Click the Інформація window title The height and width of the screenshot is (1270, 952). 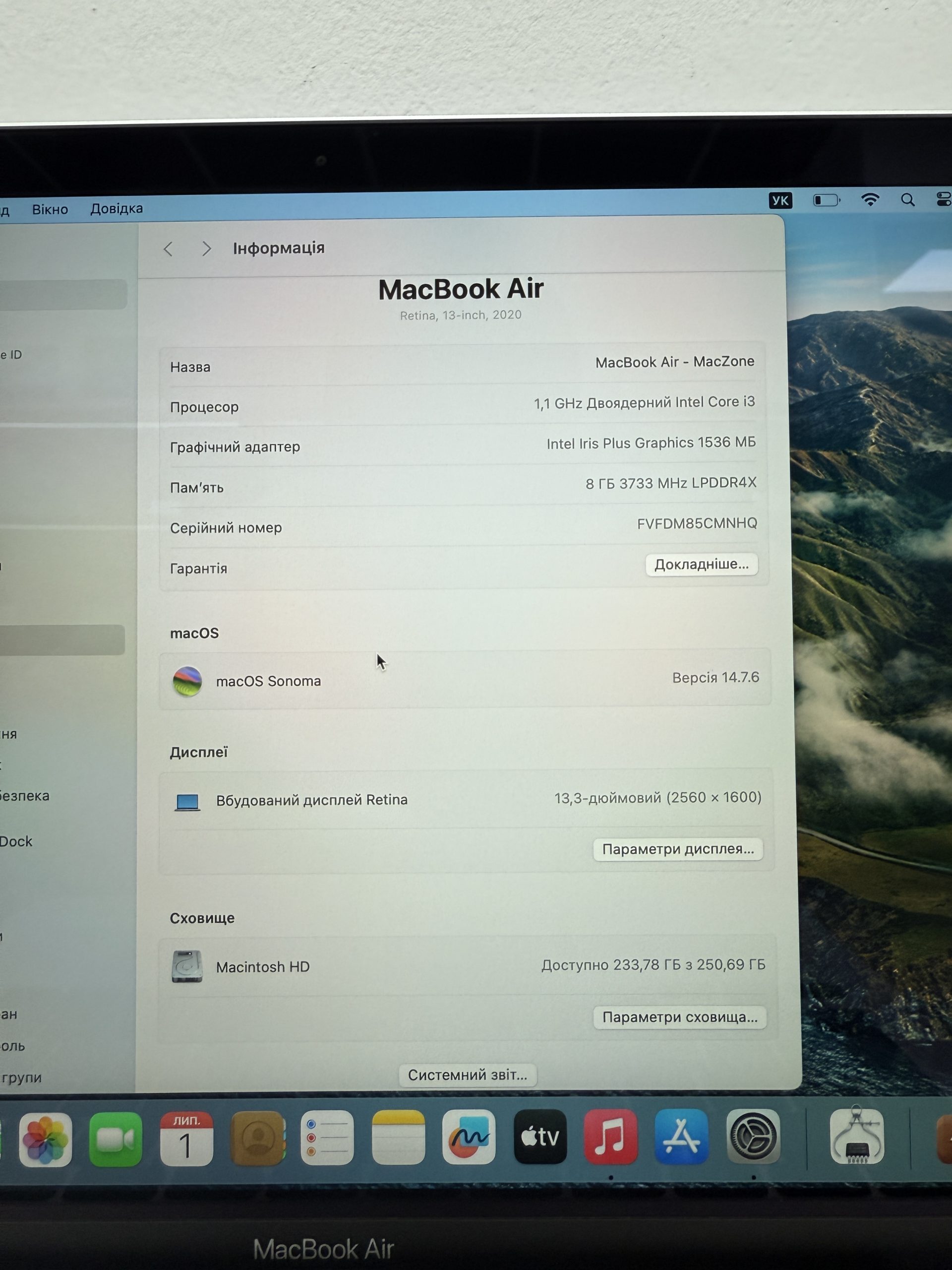tap(279, 248)
